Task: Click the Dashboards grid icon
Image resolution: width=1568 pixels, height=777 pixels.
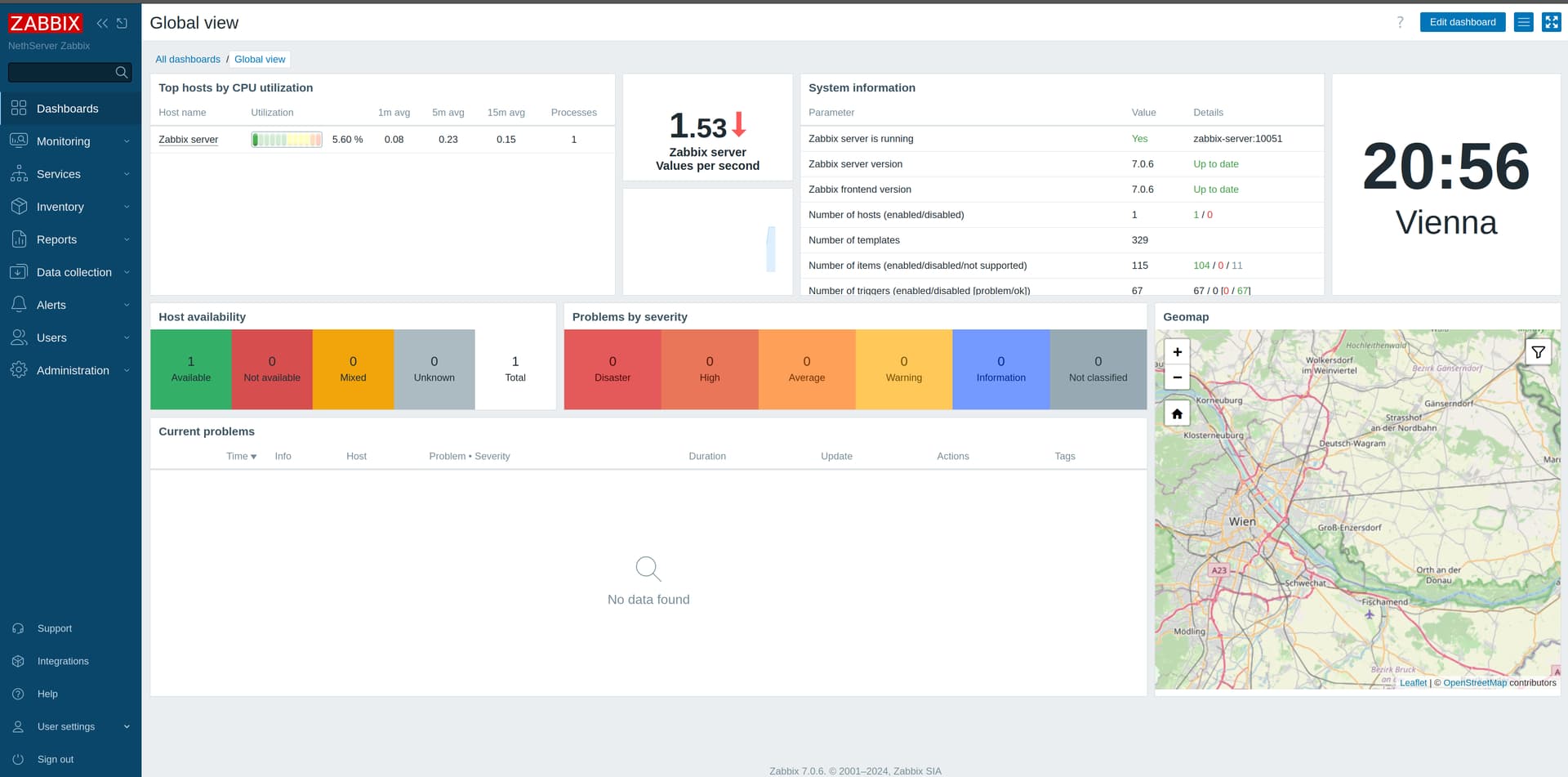Action: coord(19,108)
